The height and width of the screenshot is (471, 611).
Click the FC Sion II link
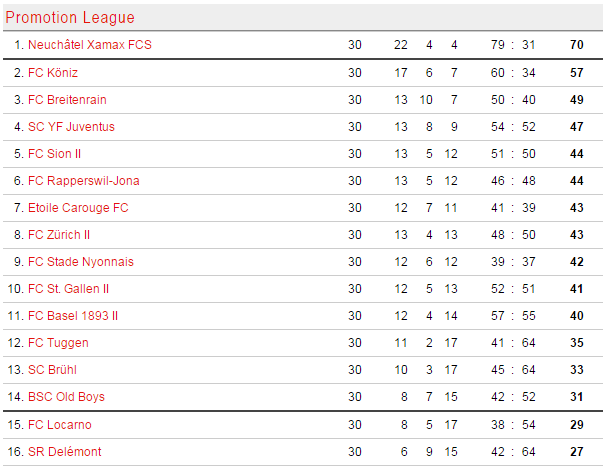point(54,154)
